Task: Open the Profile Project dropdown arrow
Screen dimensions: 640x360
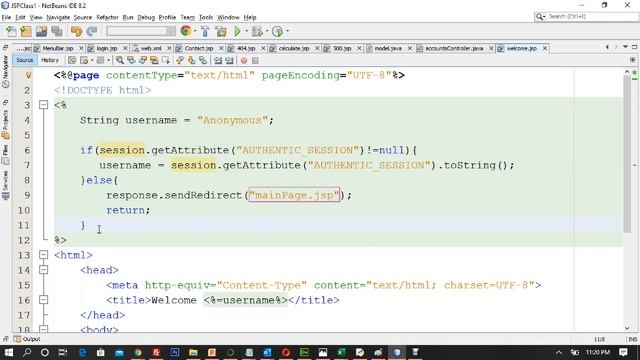Action: pos(287,31)
